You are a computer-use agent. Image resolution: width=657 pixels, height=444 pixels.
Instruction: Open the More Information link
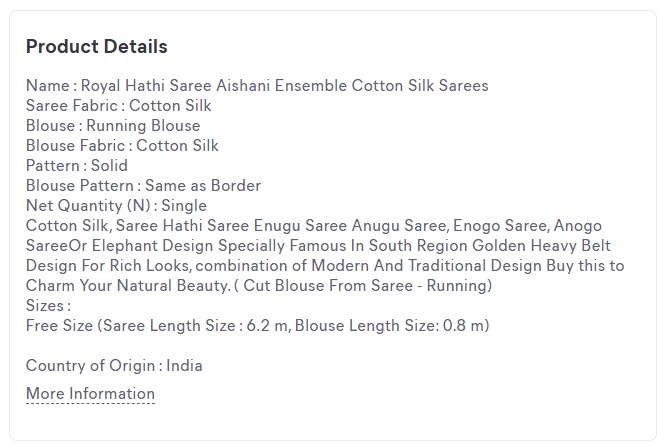91,394
